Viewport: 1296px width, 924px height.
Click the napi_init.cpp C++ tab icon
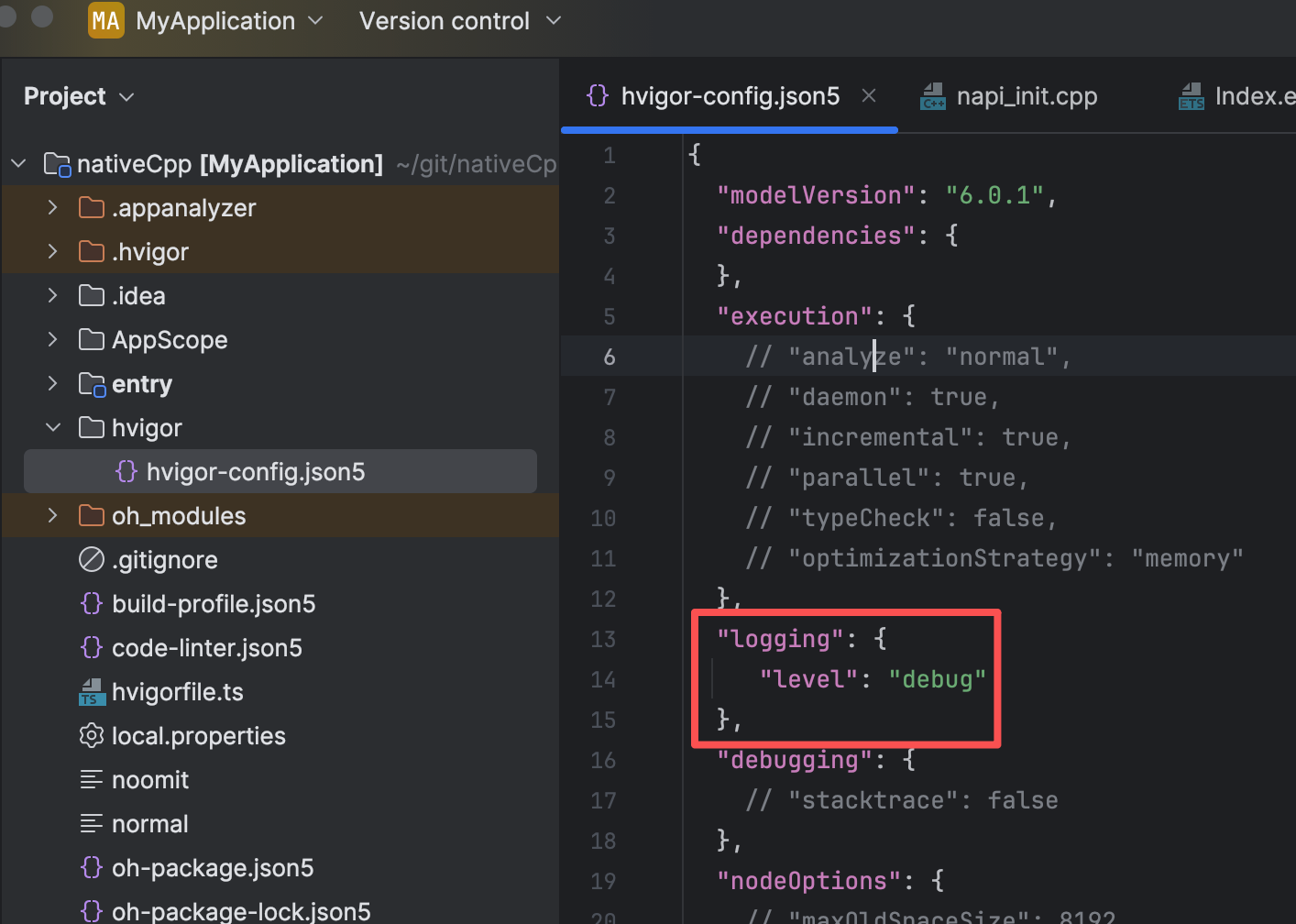933,96
